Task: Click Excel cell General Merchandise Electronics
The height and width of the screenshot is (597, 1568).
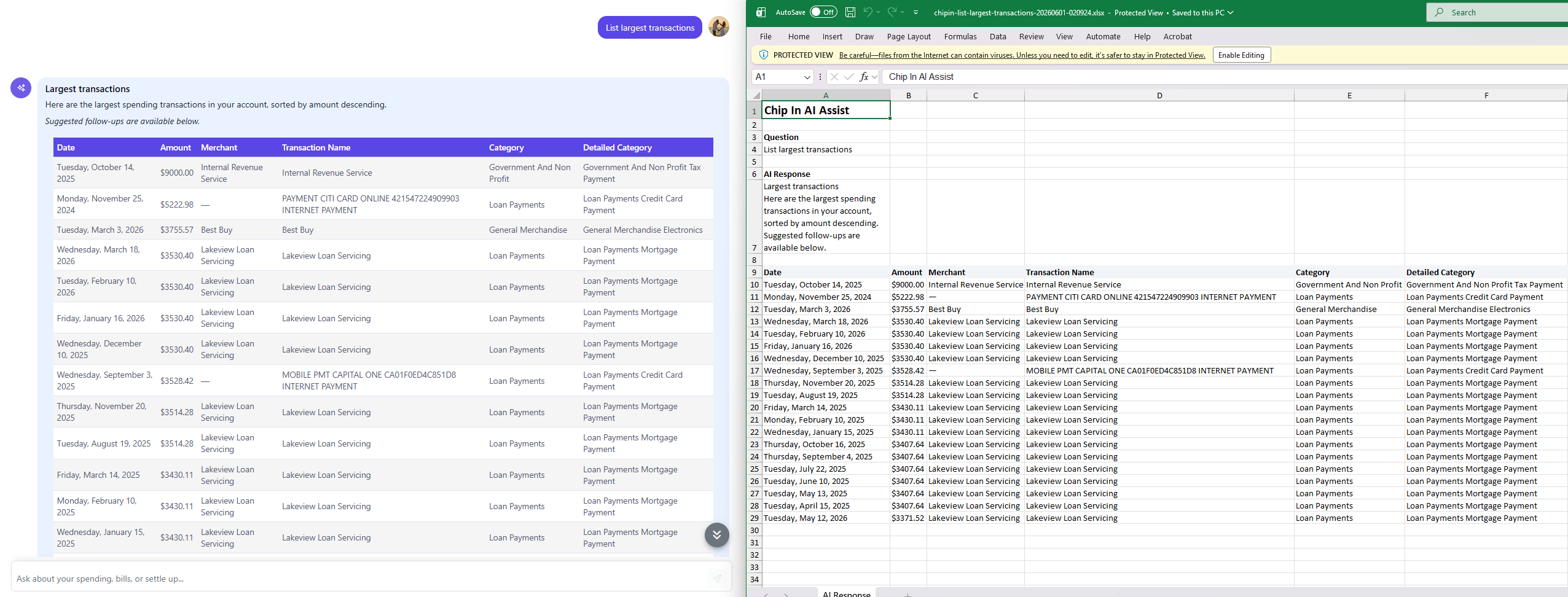Action: (x=1486, y=309)
